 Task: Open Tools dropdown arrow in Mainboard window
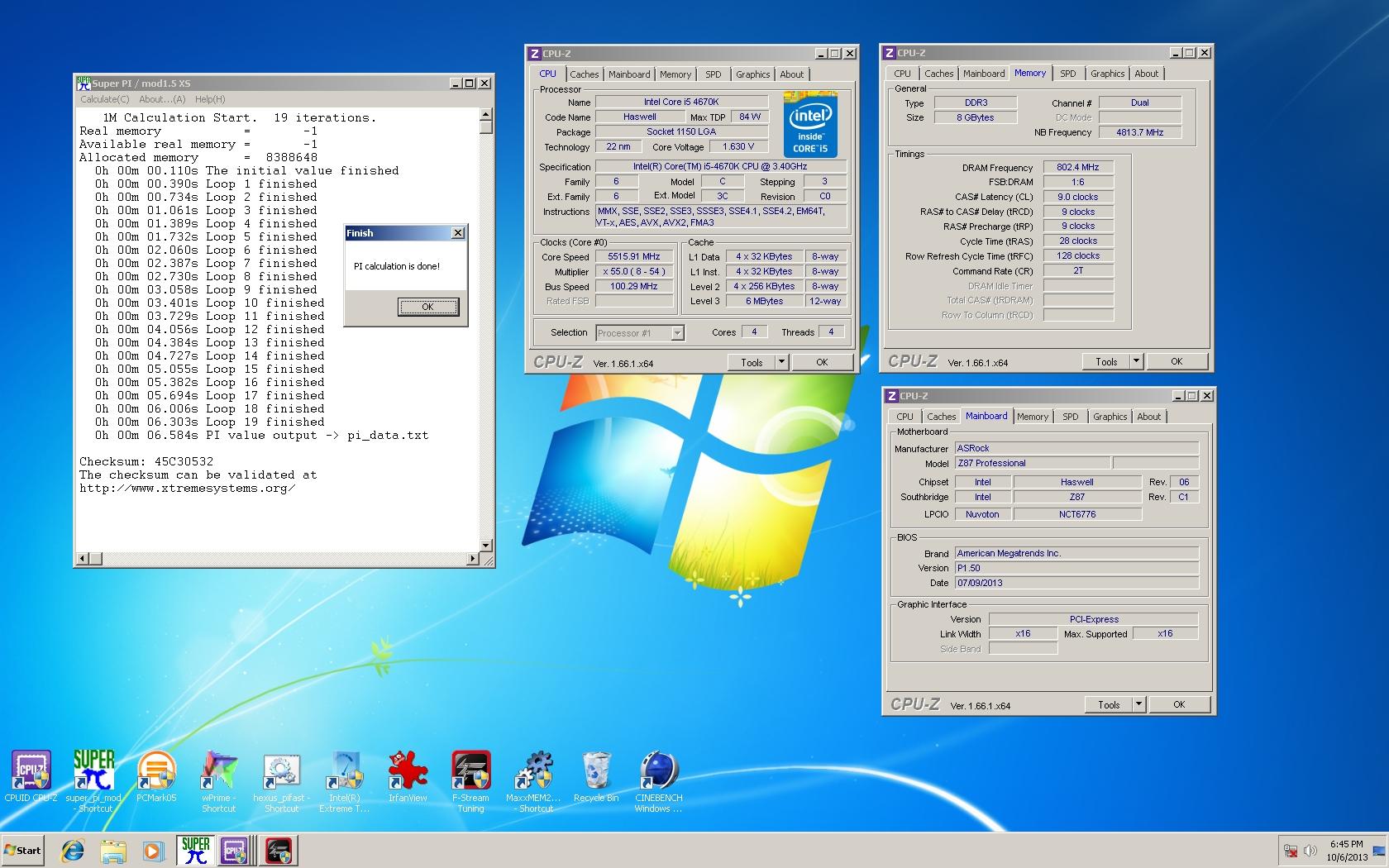coord(1138,704)
